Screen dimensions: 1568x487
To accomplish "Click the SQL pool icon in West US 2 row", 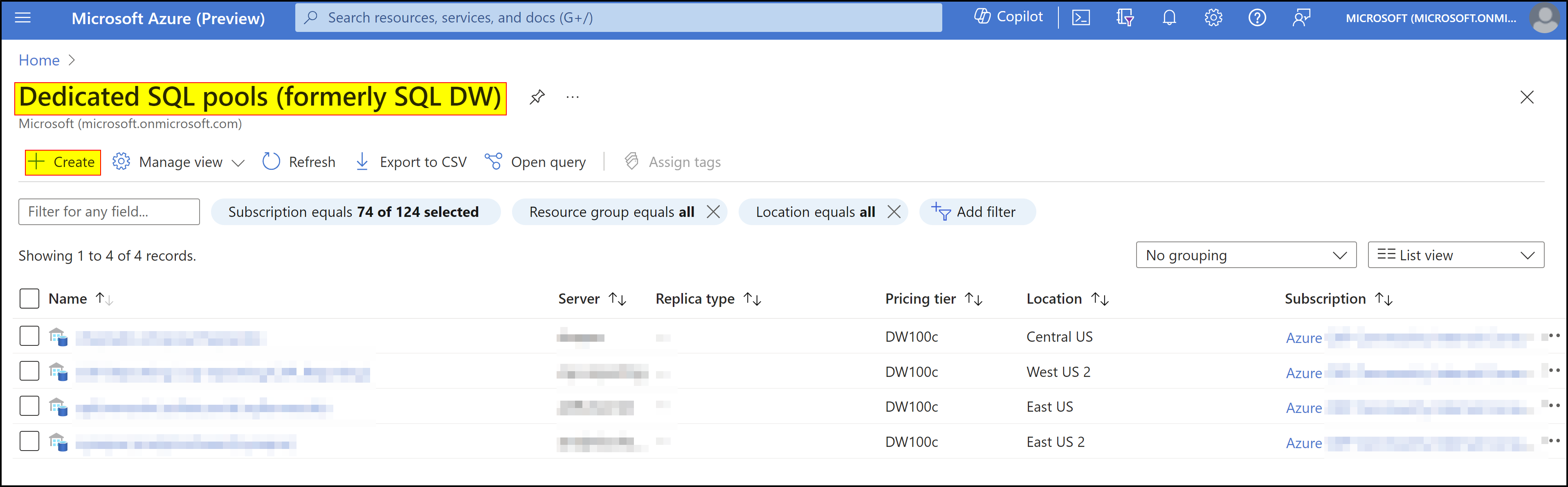I will 58,371.
